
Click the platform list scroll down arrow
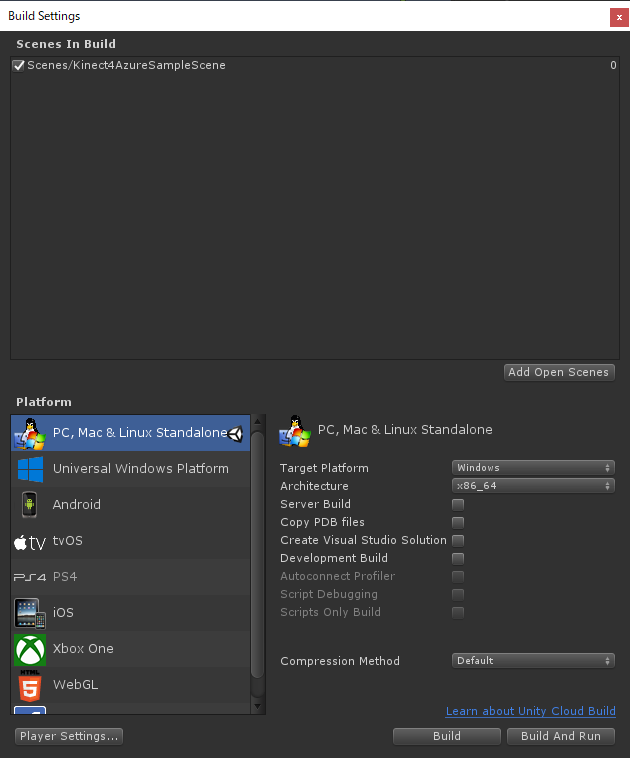258,706
